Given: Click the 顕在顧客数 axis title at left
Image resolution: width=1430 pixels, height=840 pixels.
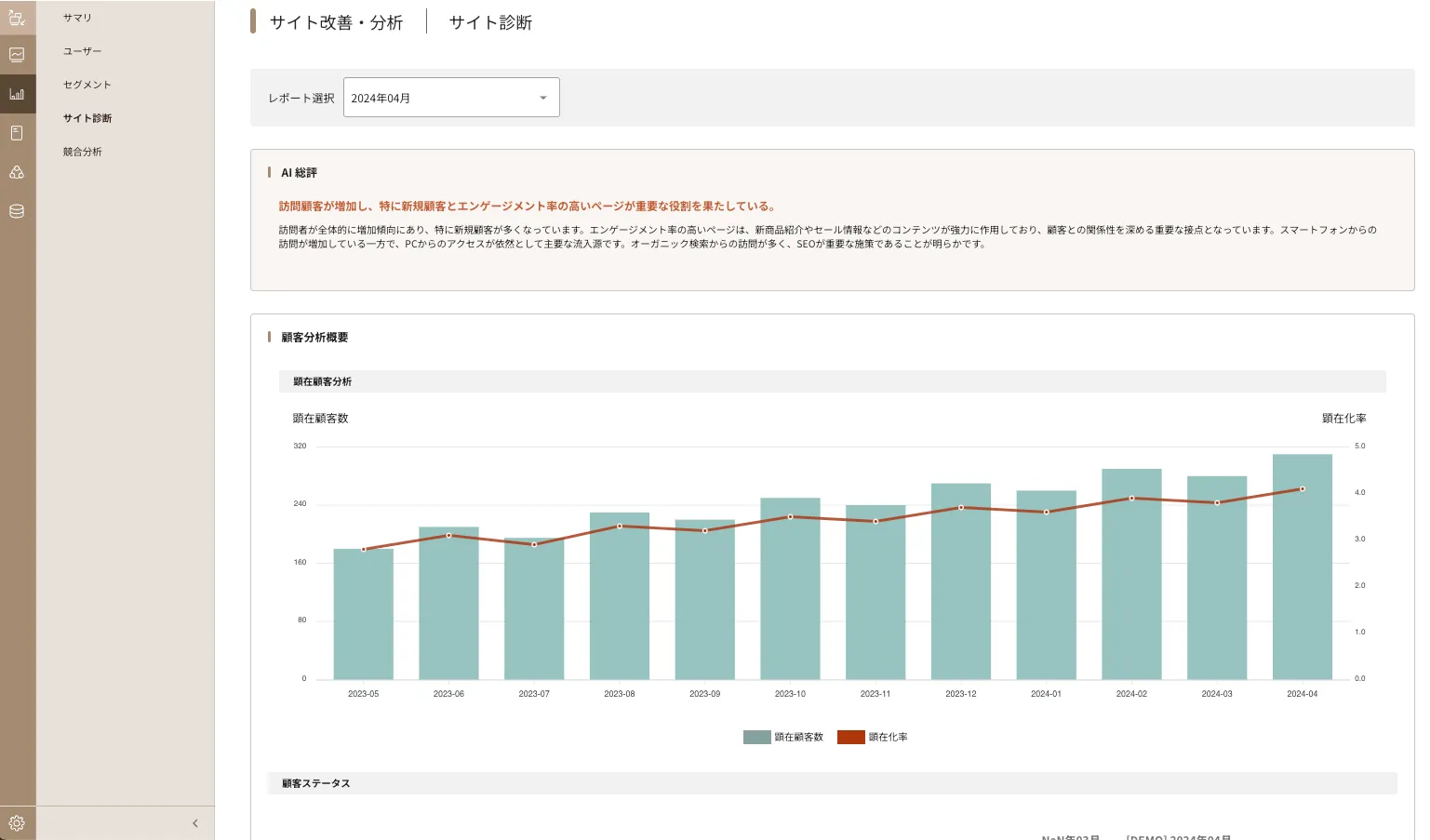Looking at the screenshot, I should click(320, 419).
